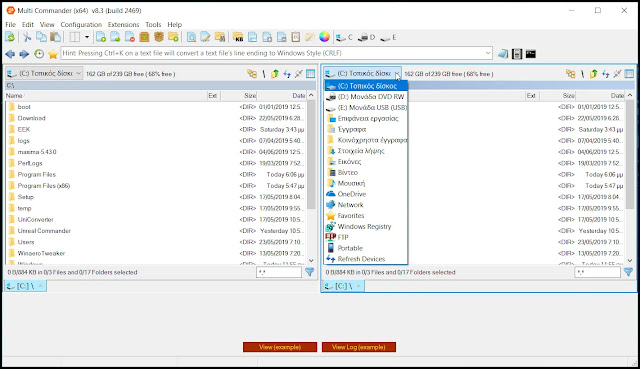Click the delete file icon with red circle

point(130,37)
